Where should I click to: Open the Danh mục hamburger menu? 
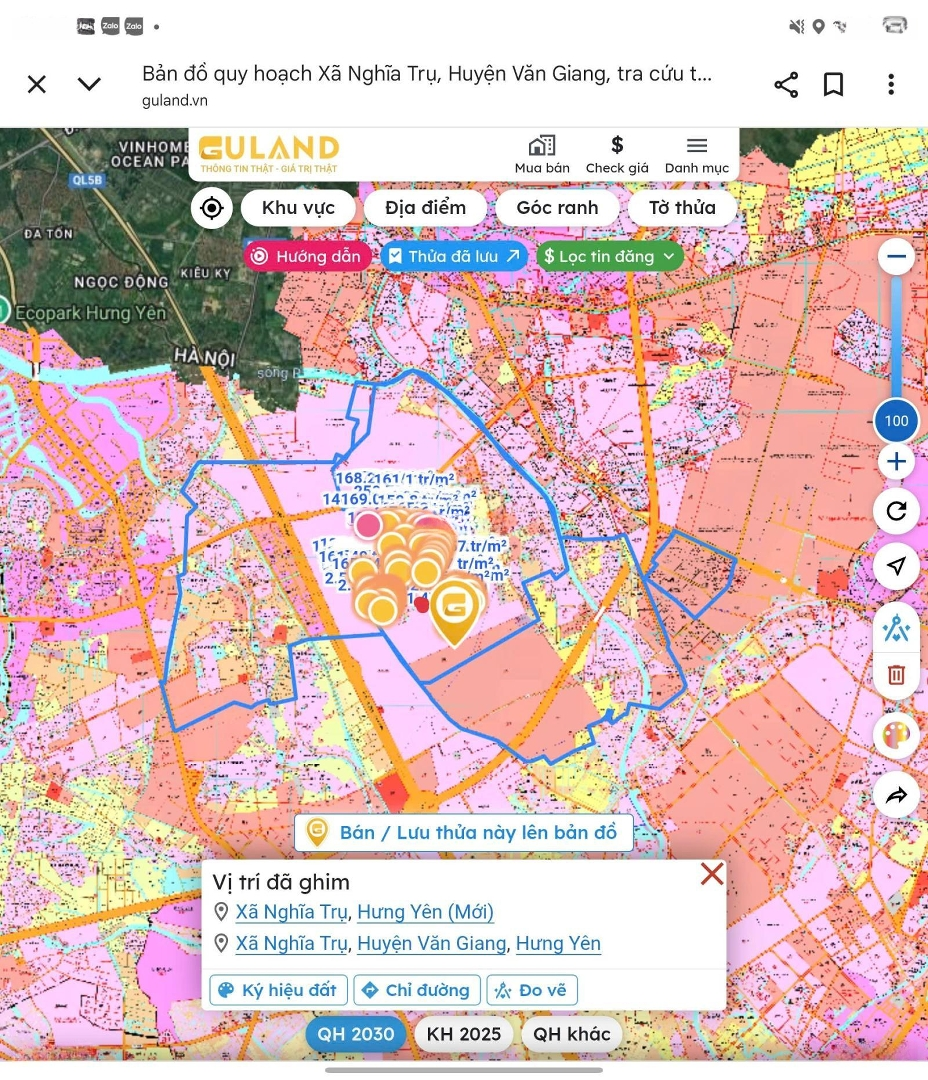click(x=697, y=155)
